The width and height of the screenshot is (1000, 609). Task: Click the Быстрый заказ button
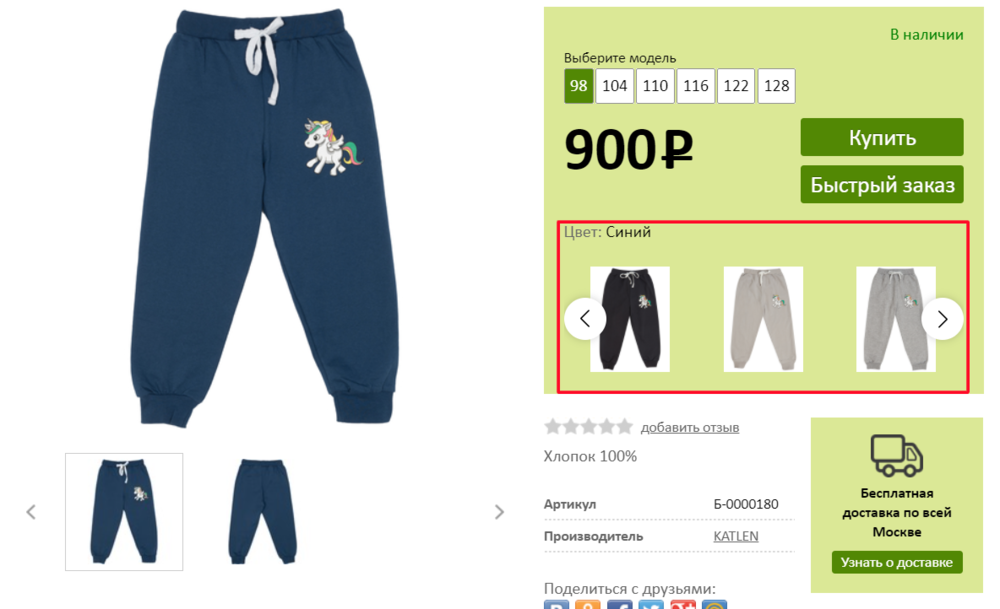point(882,185)
